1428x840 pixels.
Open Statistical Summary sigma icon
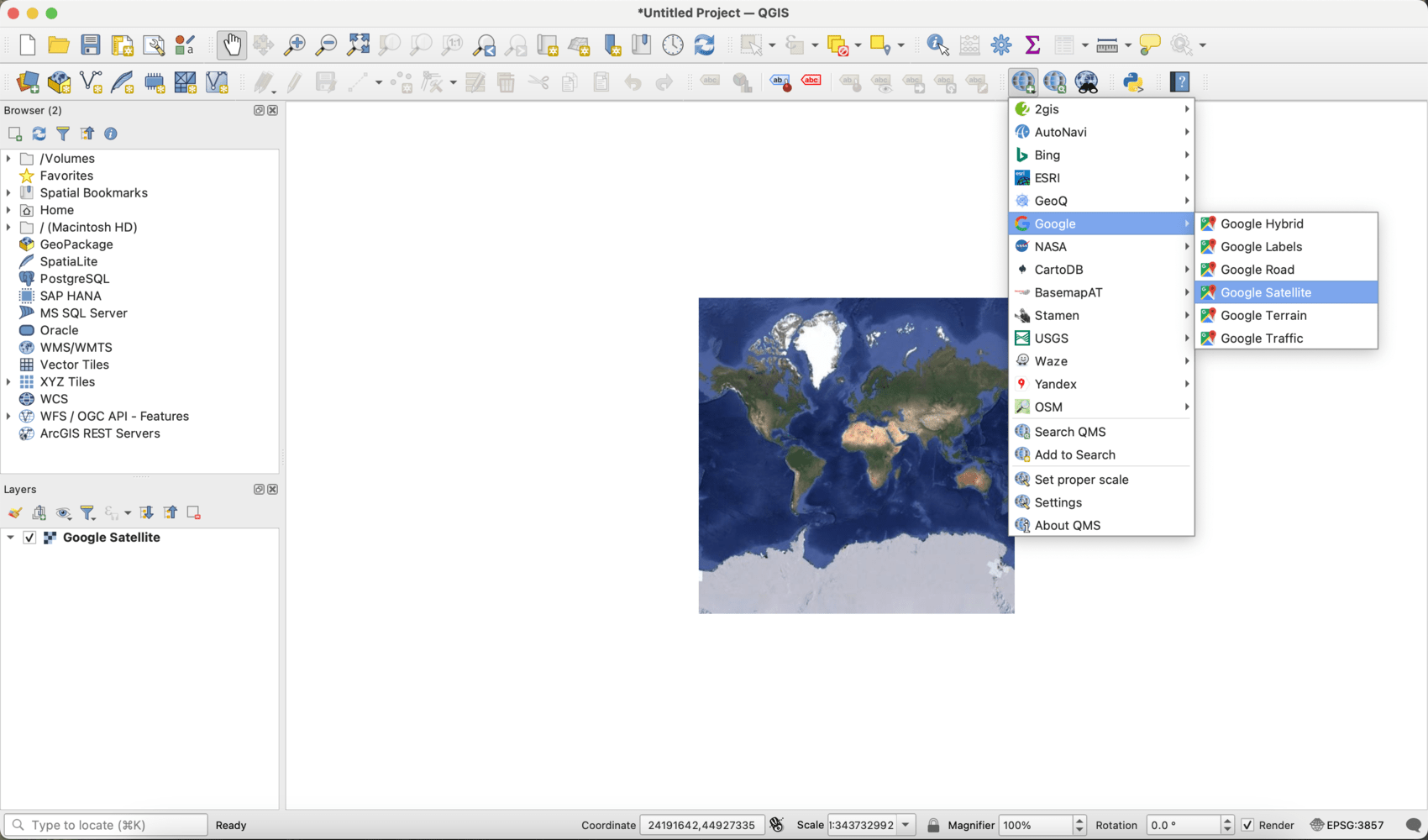pos(1032,45)
